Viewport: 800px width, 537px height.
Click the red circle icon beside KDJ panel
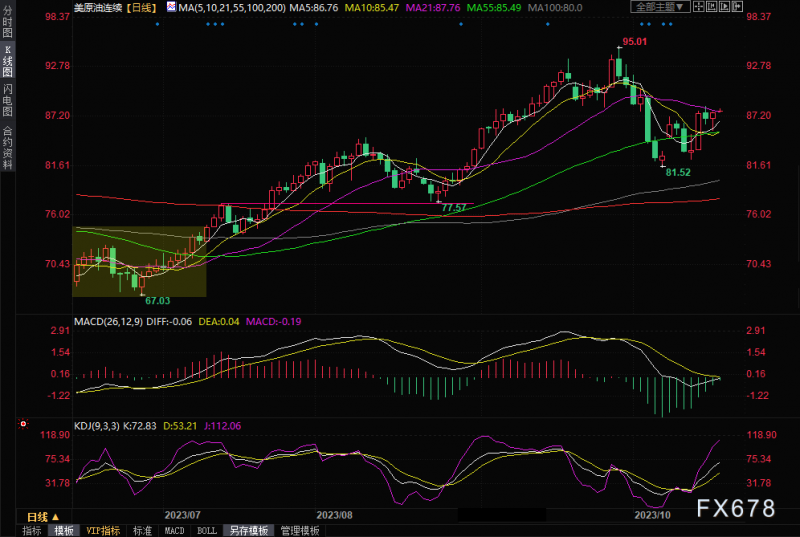click(23, 424)
